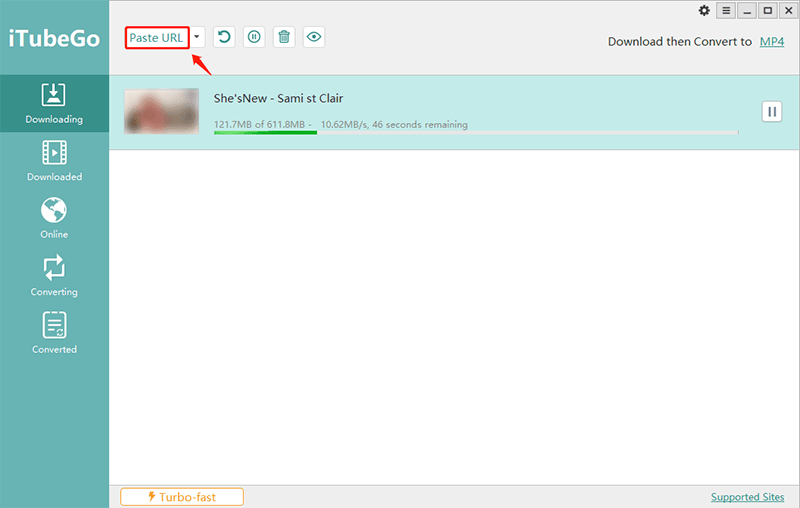This screenshot has width=800, height=508.
Task: Open the Converted tab
Action: [54, 334]
